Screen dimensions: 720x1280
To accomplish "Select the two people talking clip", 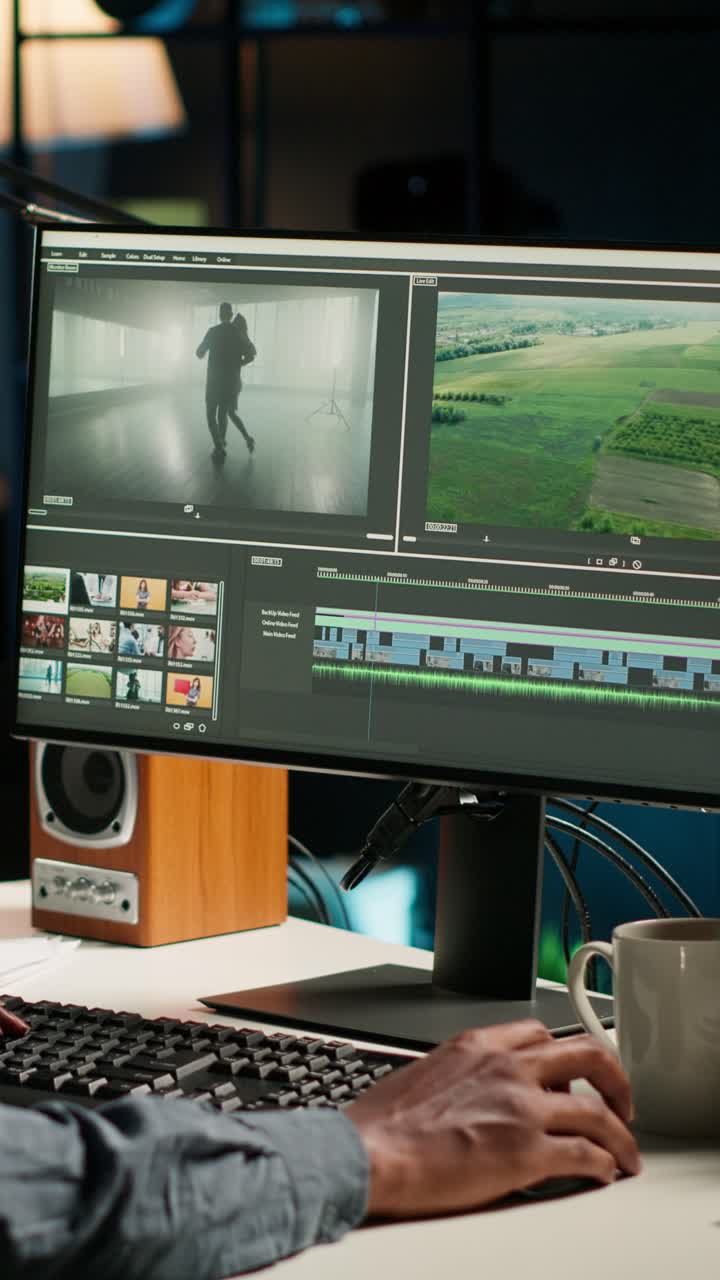I will click(x=141, y=639).
